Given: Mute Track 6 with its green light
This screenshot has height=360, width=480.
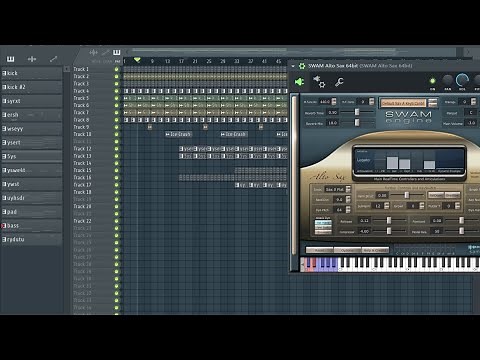Looking at the screenshot, I should click(116, 105).
